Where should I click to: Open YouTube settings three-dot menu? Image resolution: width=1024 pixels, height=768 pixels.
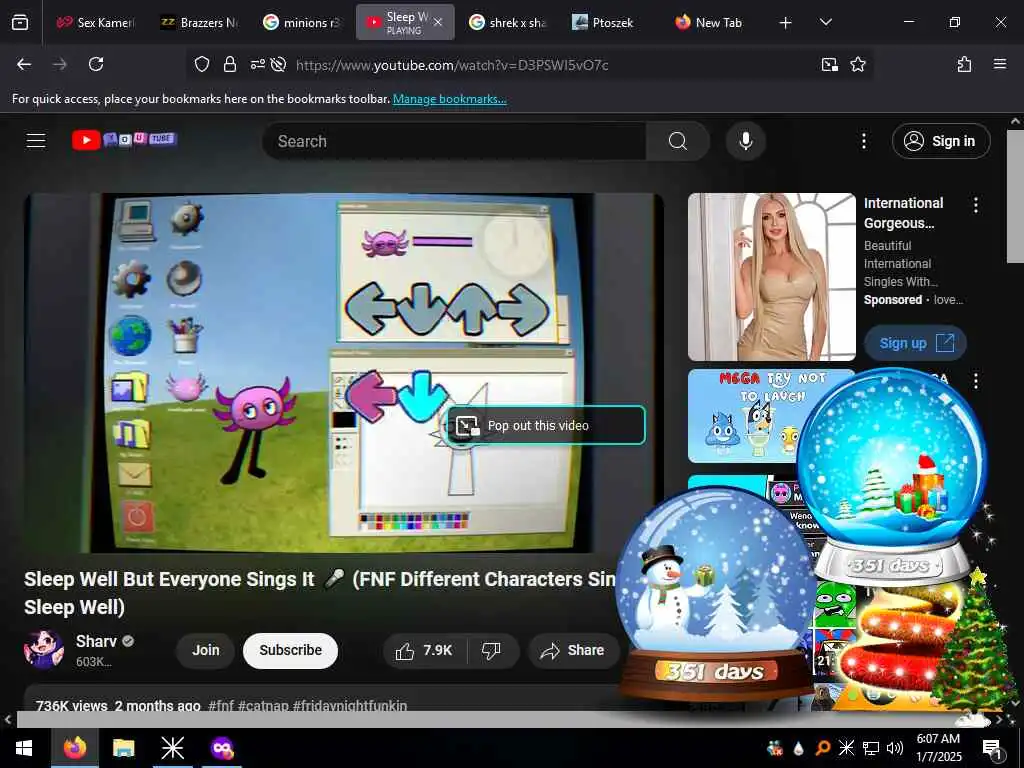coord(863,141)
